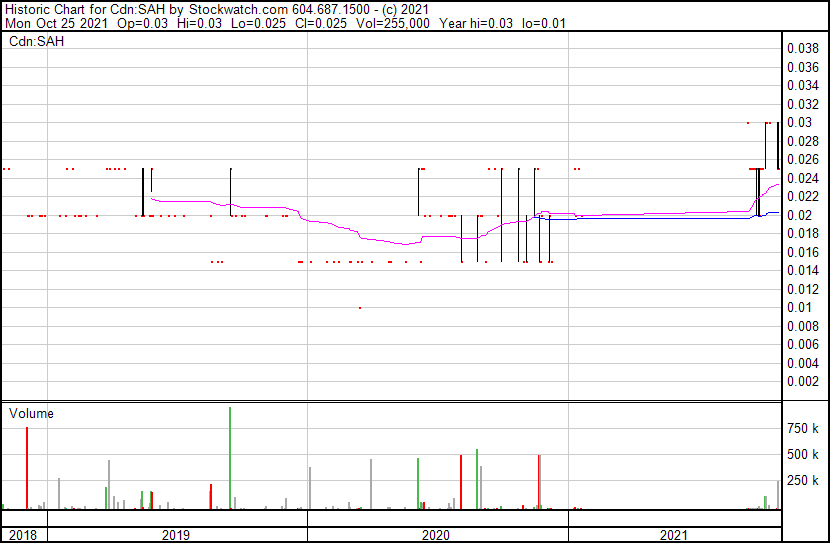Click the 250 k volume axis label

pos(804,480)
